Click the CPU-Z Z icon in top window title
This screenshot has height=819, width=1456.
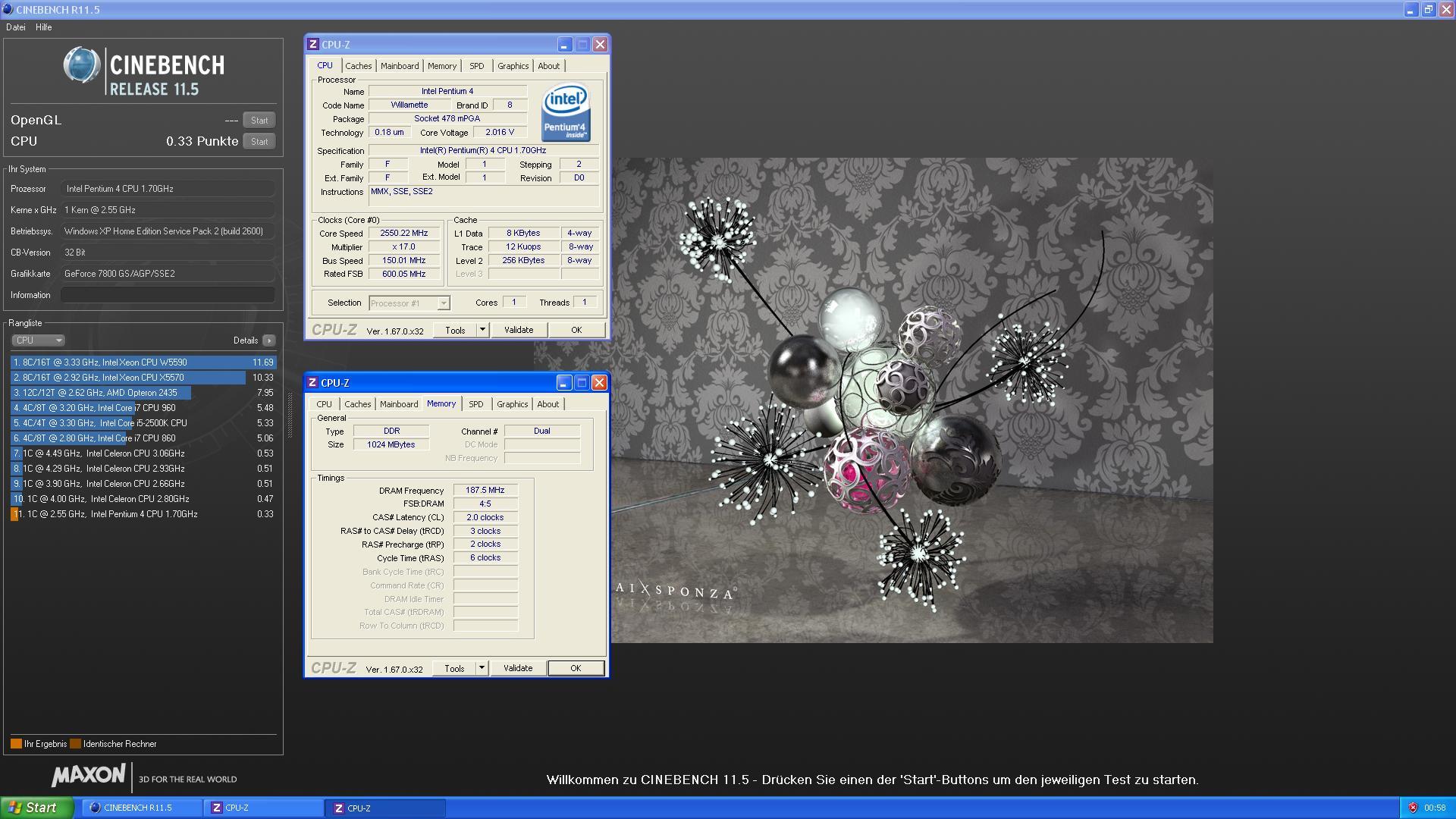(313, 45)
